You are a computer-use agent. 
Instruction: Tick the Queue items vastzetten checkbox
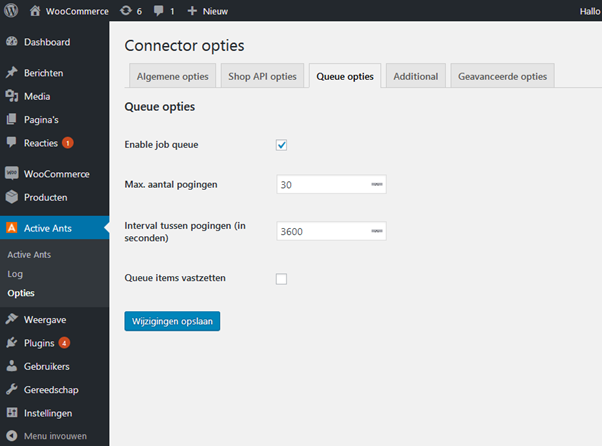[x=281, y=279]
